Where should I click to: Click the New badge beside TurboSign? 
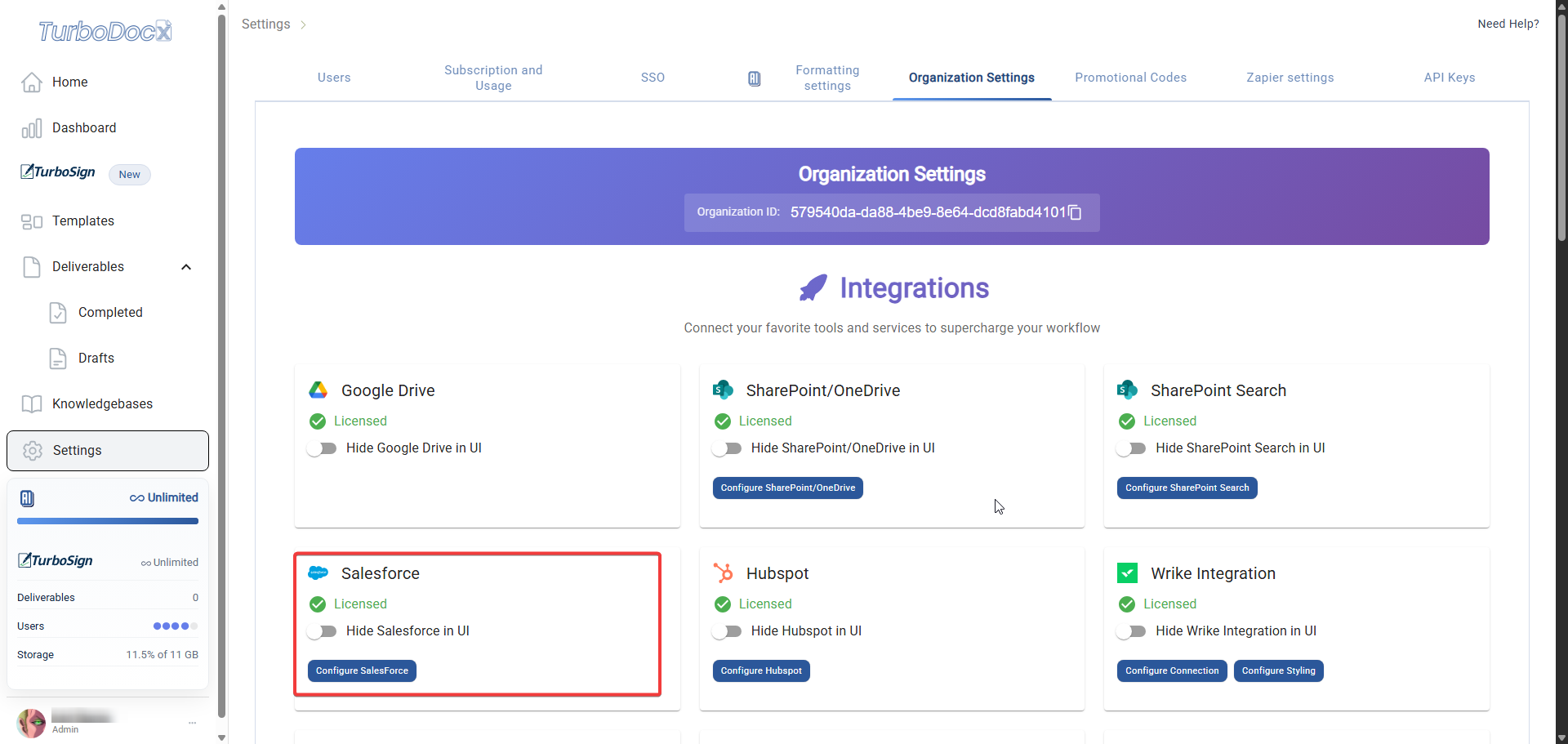pos(130,175)
